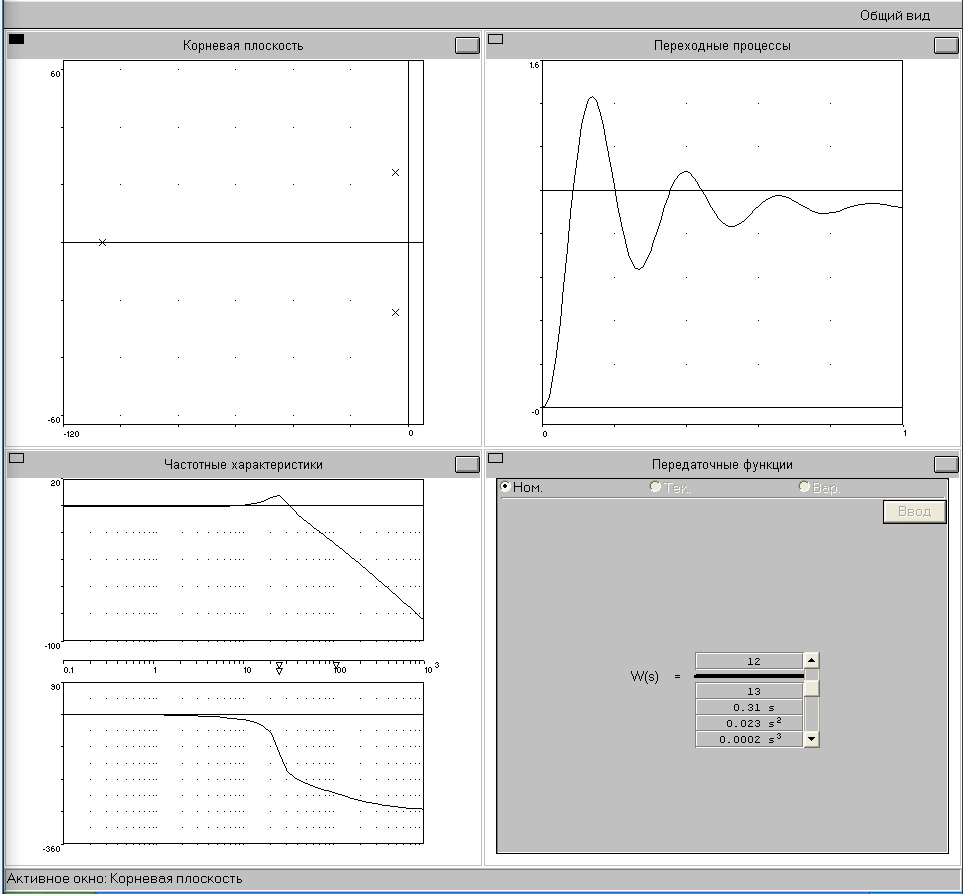Image resolution: width=963 pixels, height=894 pixels.
Task: Click the real pole marker on root plane
Action: click(x=103, y=243)
